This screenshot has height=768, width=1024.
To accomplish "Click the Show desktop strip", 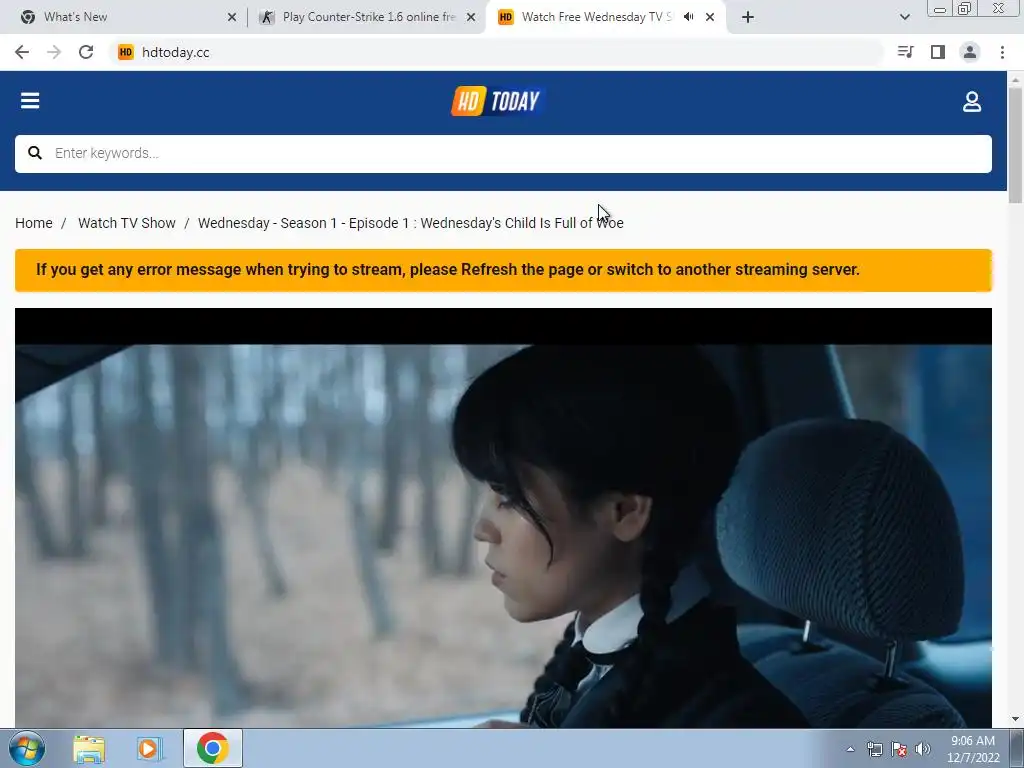I will click(1017, 749).
